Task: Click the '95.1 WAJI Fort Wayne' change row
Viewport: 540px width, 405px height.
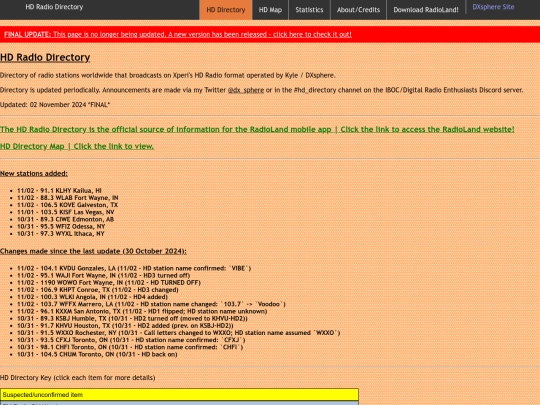Action: 104,276
